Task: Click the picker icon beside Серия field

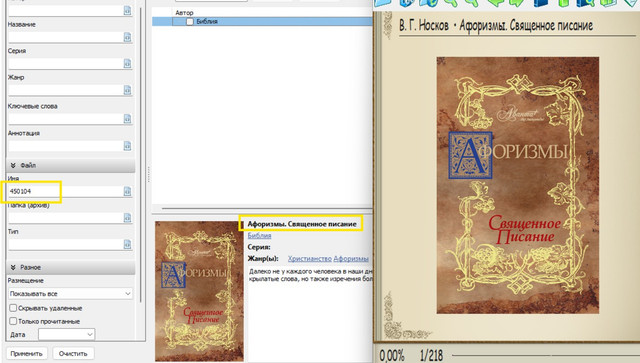Action: click(x=127, y=63)
